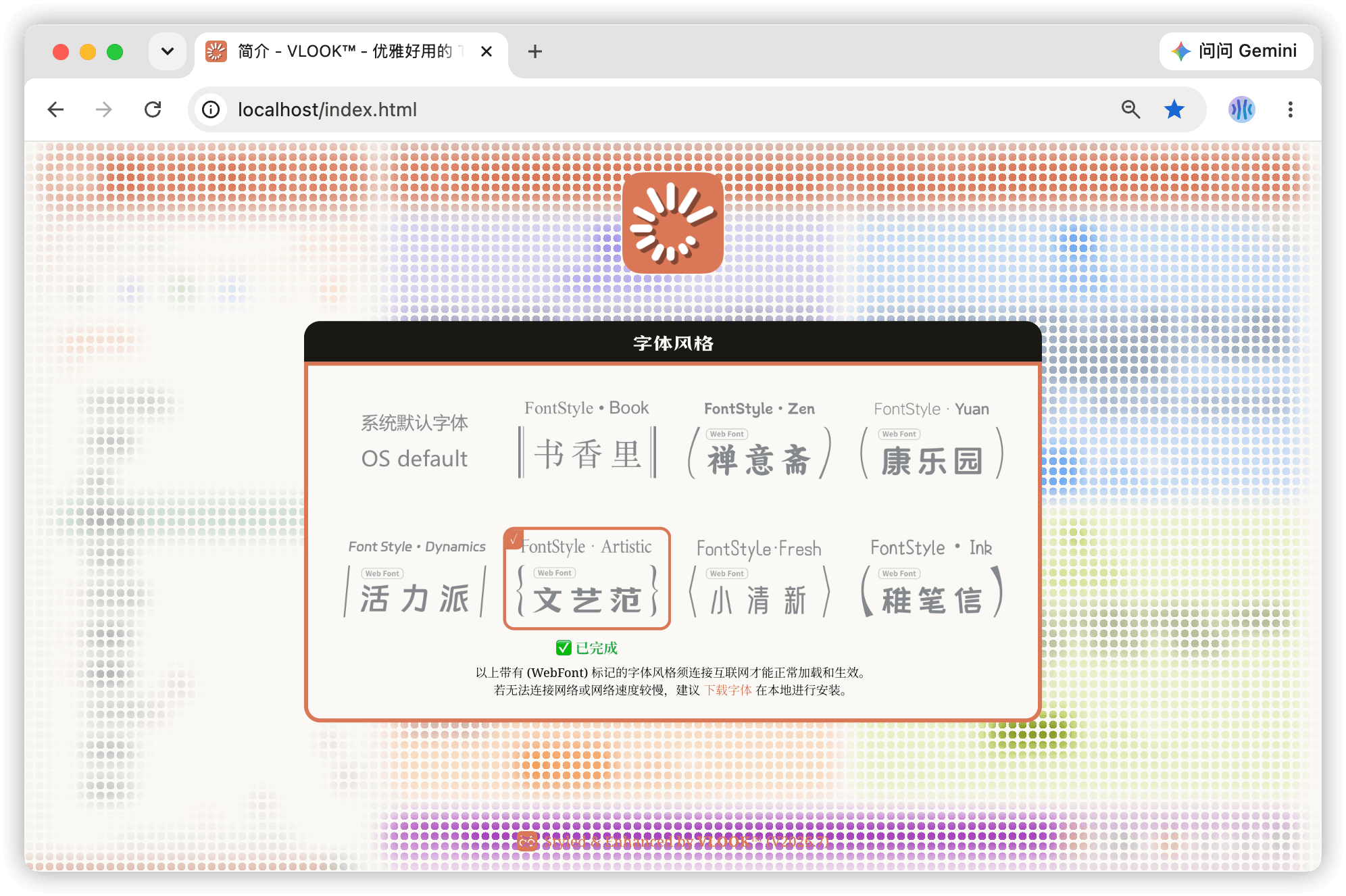The image size is (1346, 896).
Task: Open the tab search dropdown chevron
Action: point(168,51)
